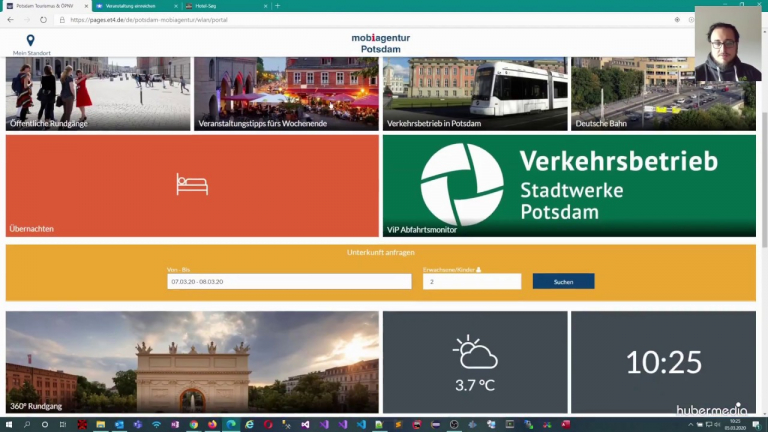Open the ViP Abfahrtsmonitor tile
Viewport: 768px width, 432px height.
pyautogui.click(x=569, y=186)
